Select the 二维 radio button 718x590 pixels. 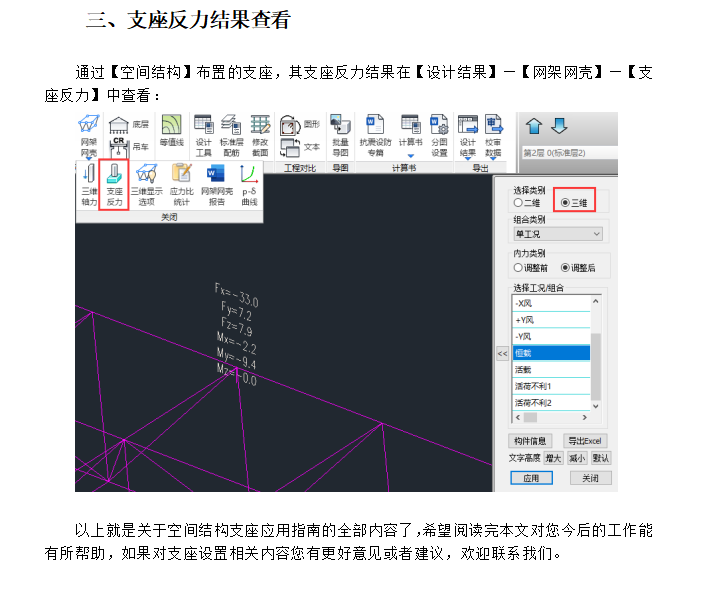tap(518, 202)
